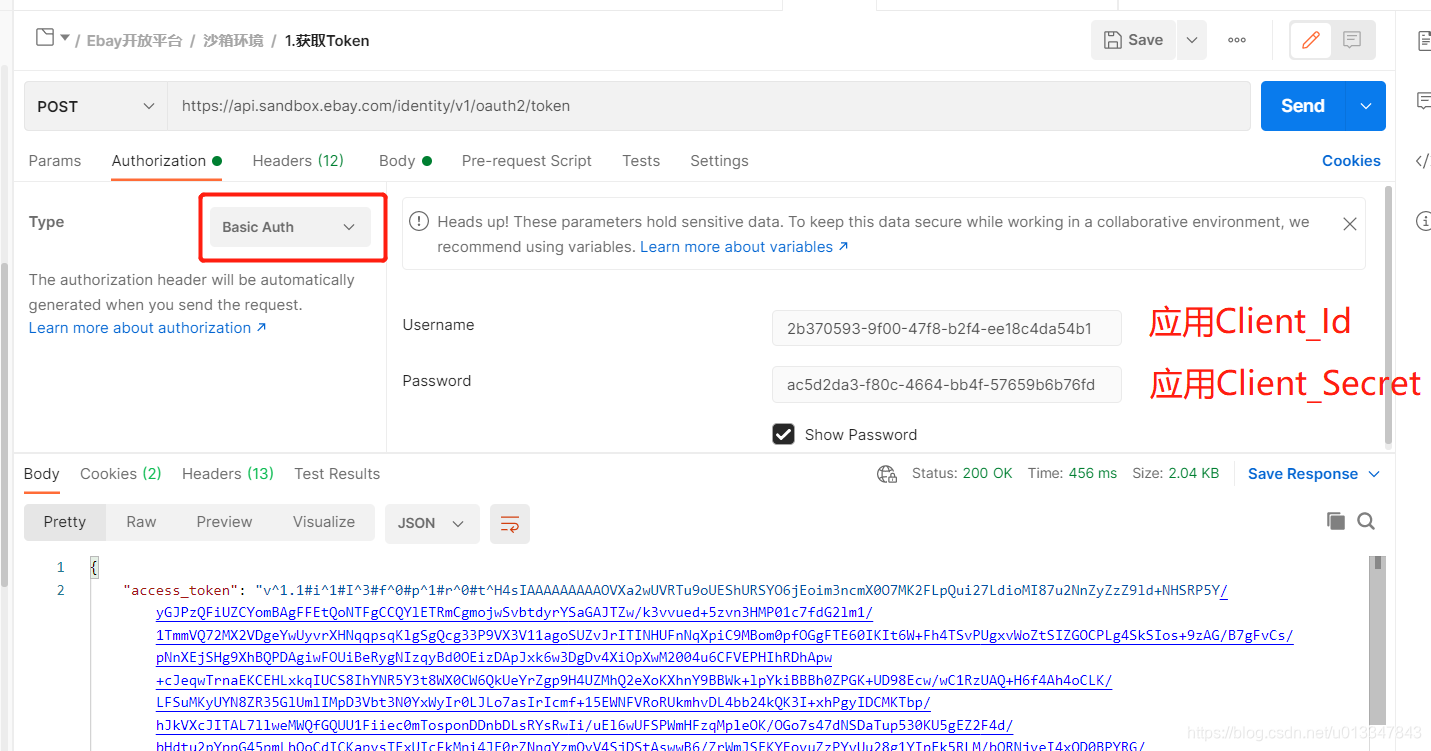Uncheck the Show Password checkbox

click(783, 434)
